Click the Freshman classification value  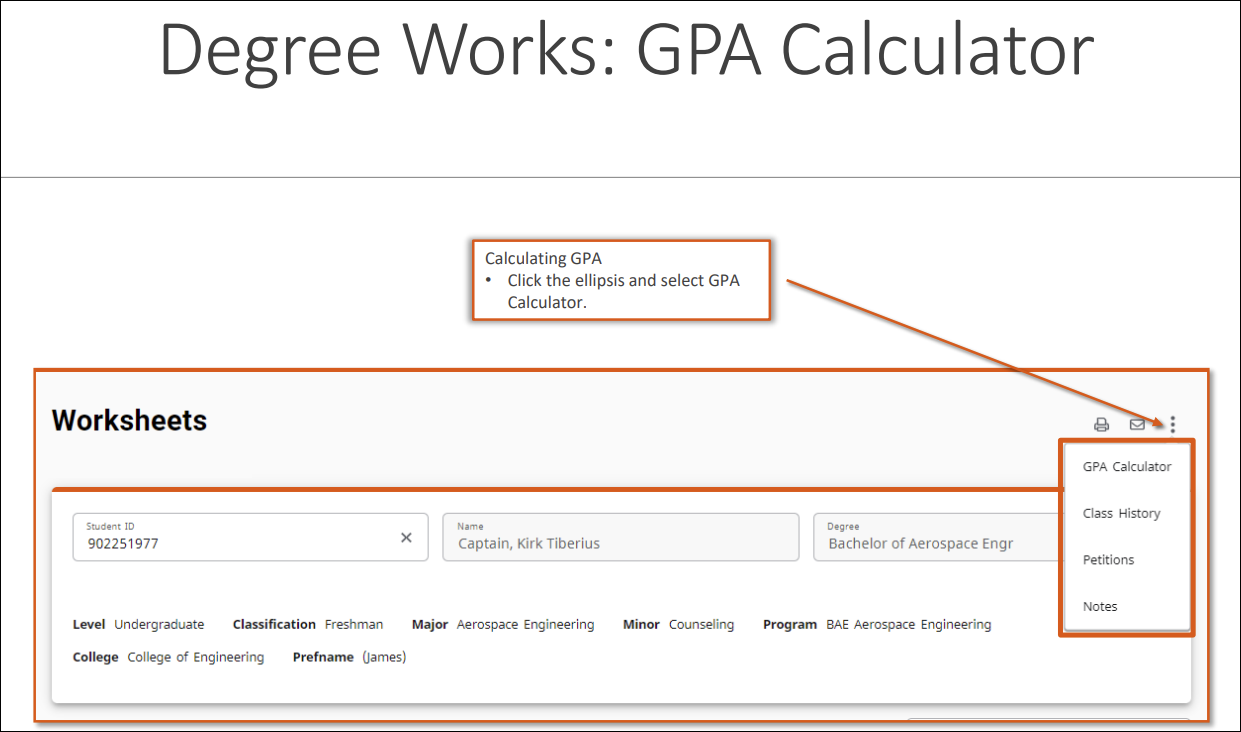click(354, 624)
